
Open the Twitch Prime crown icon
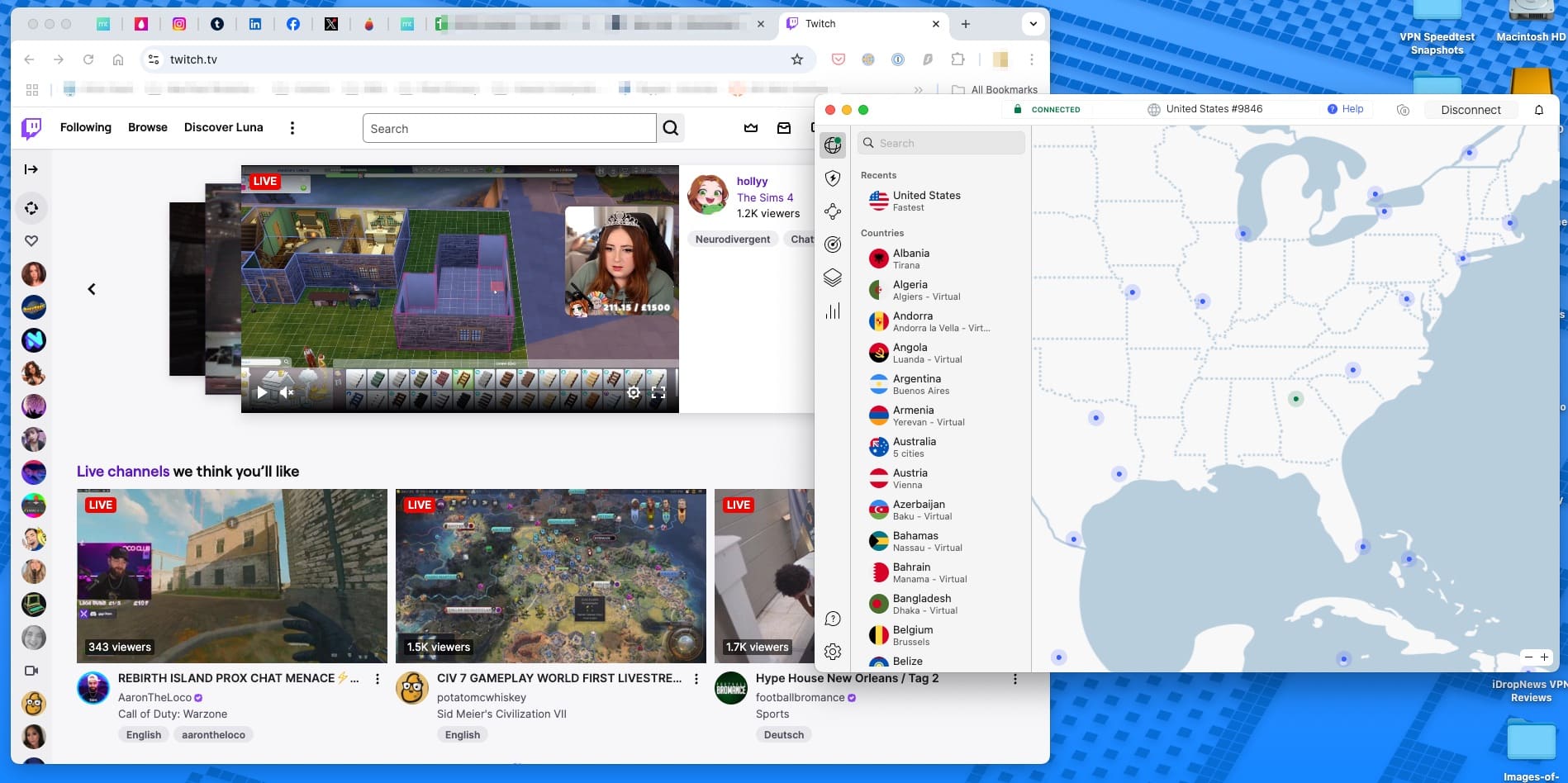[x=751, y=128]
